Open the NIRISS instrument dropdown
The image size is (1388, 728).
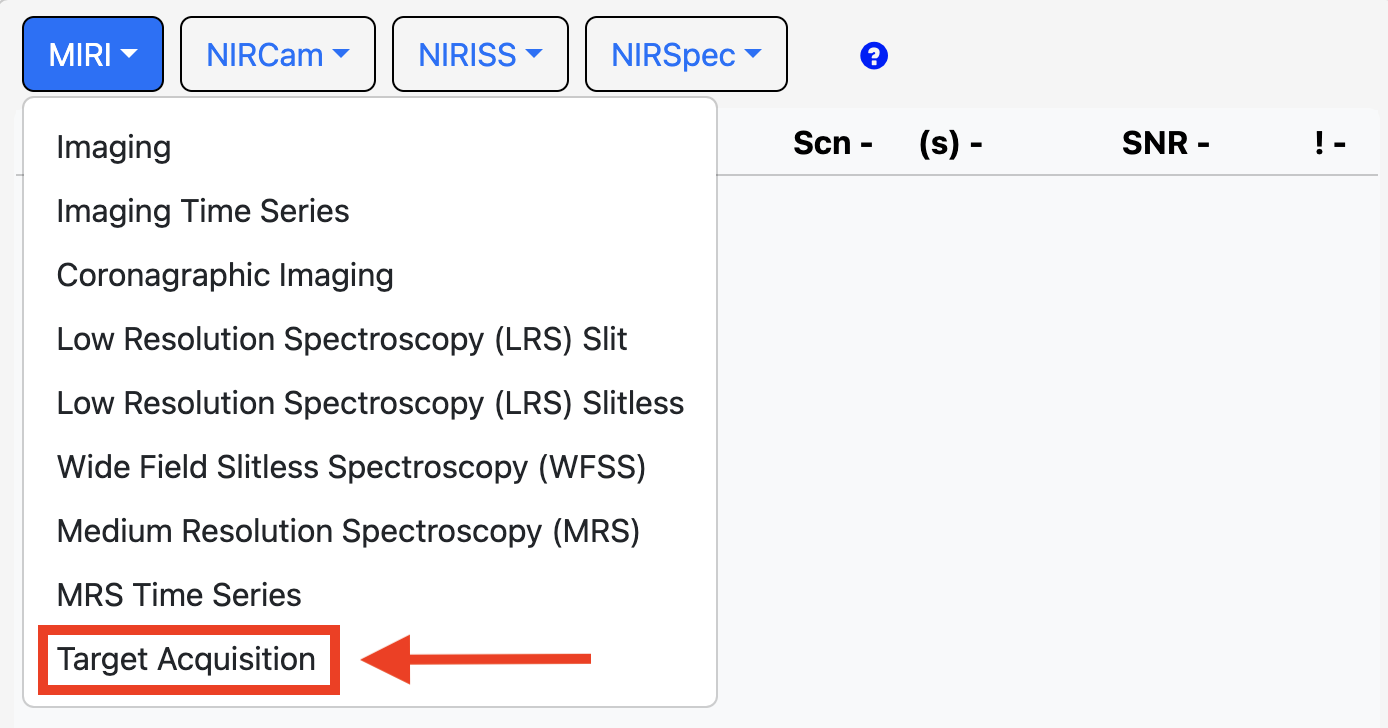click(x=480, y=54)
